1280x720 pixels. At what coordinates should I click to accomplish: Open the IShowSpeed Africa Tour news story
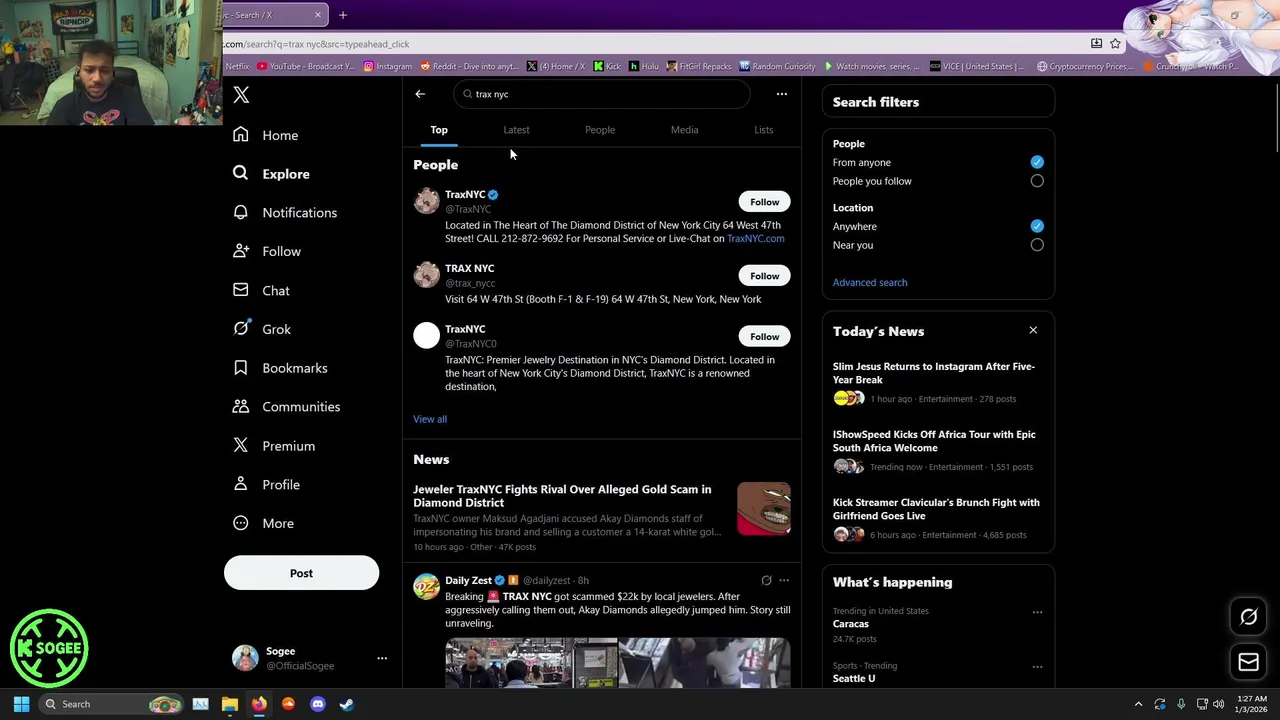coord(934,441)
